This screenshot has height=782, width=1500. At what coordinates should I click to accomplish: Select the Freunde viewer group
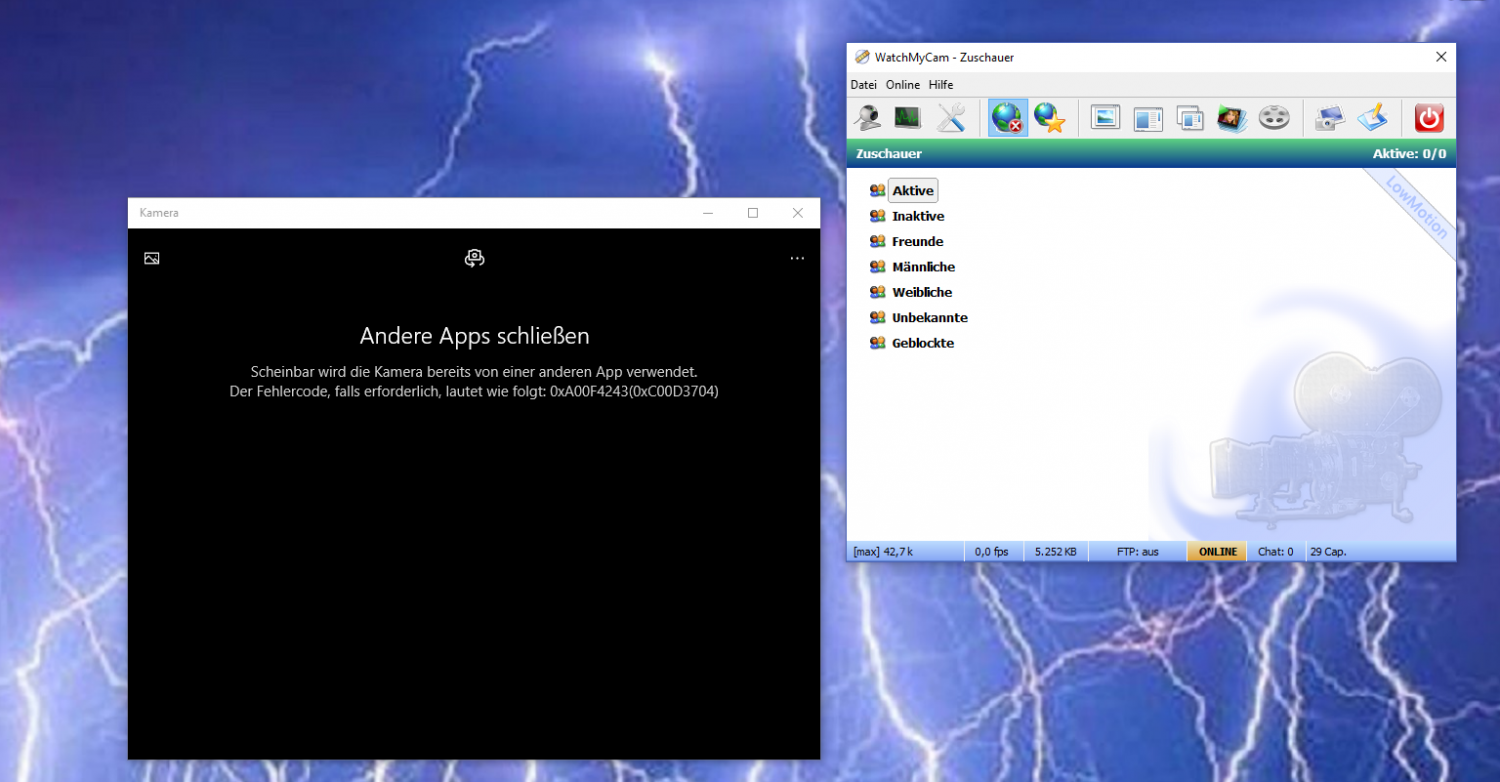click(x=917, y=242)
